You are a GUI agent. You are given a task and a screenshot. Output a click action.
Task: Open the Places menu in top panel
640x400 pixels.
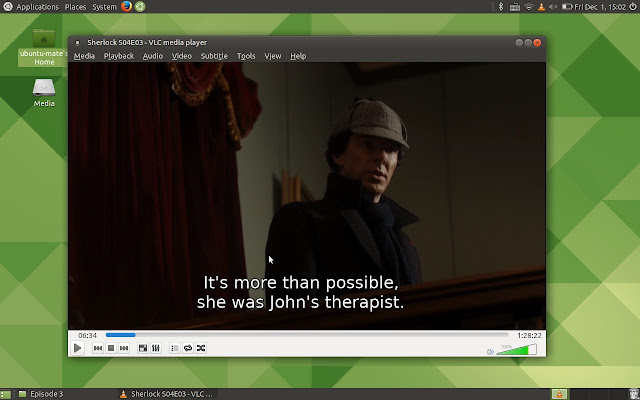pyautogui.click(x=75, y=7)
